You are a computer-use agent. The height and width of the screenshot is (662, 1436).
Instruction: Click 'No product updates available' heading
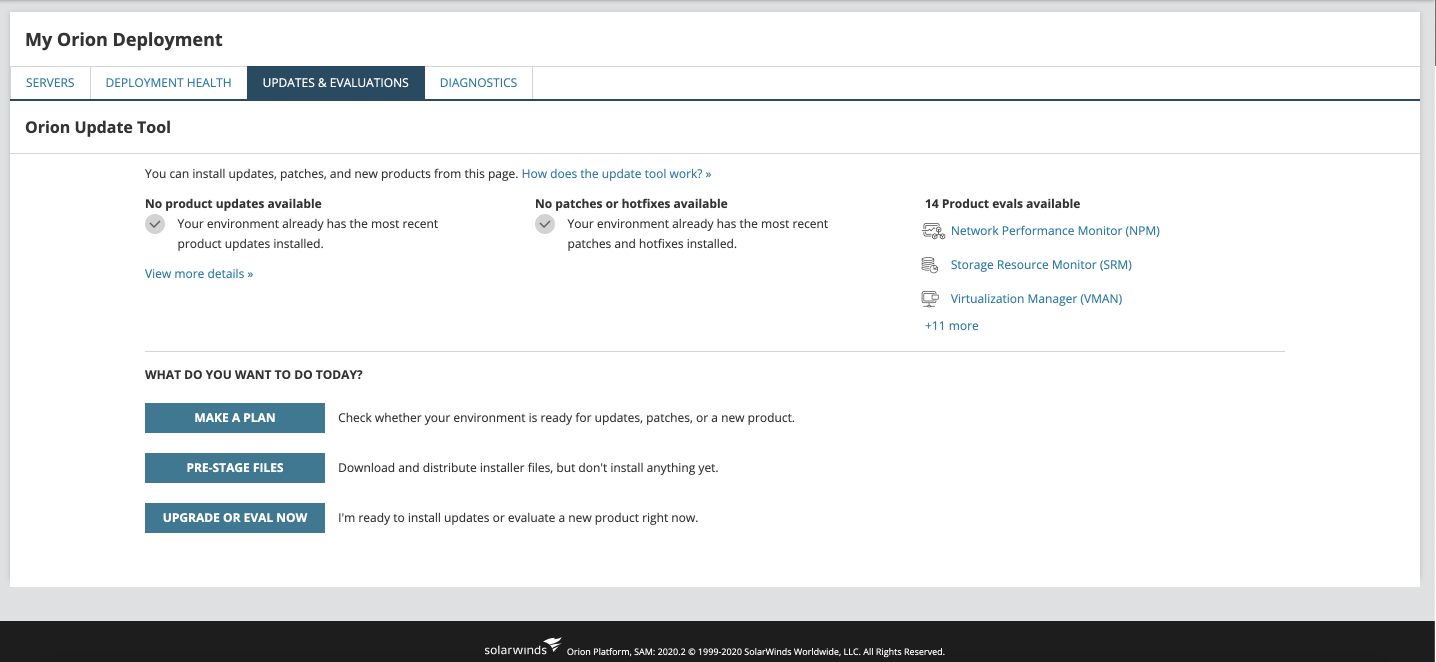tap(233, 204)
